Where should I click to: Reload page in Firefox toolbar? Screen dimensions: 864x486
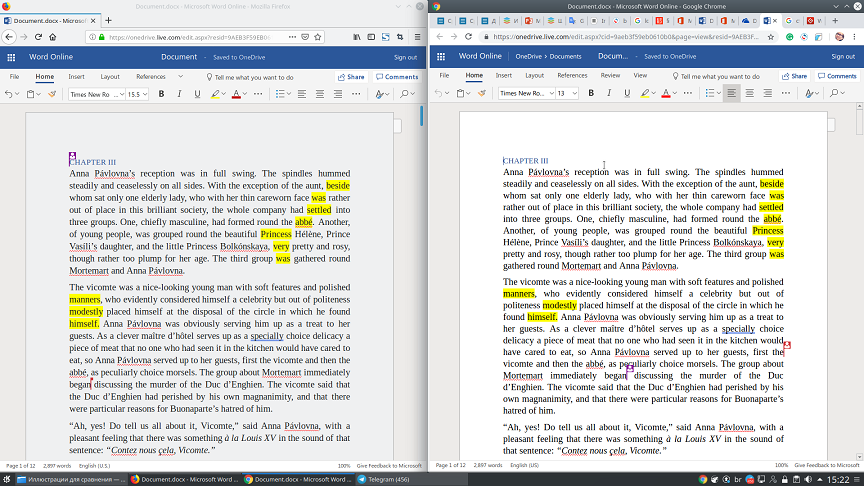38,37
